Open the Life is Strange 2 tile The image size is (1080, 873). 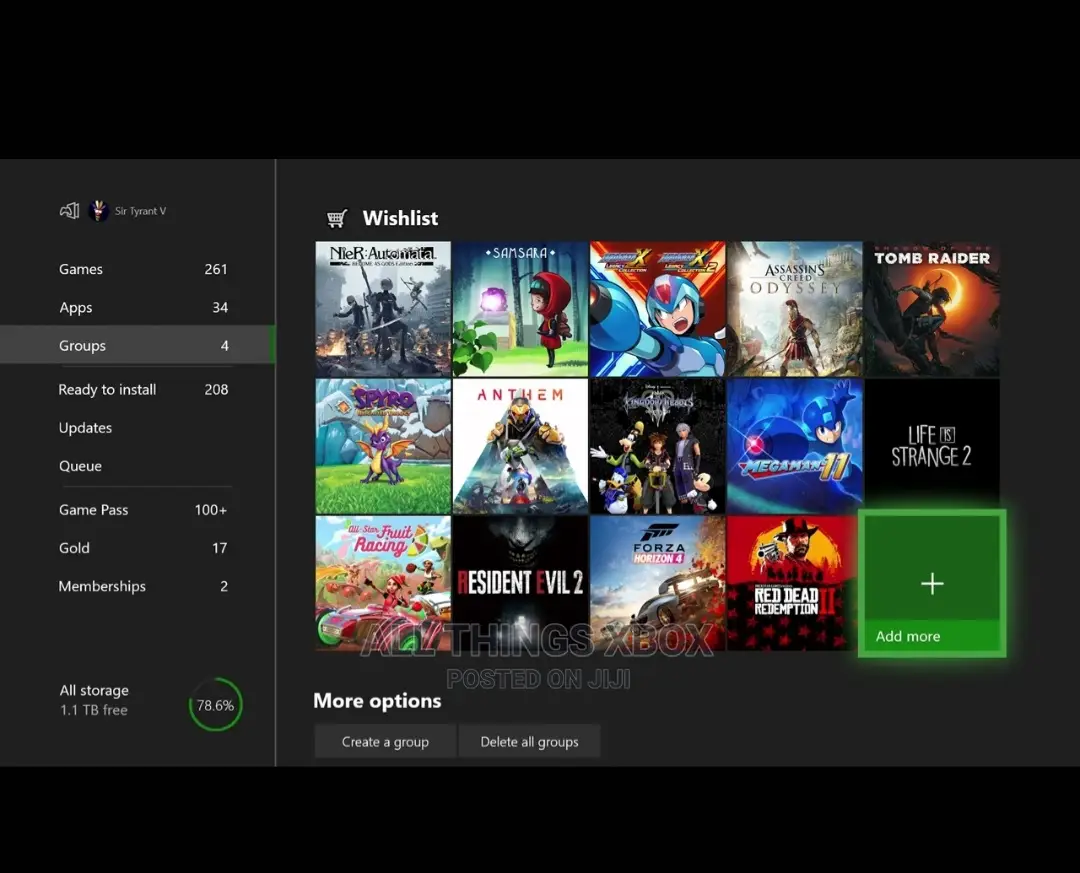pos(932,446)
